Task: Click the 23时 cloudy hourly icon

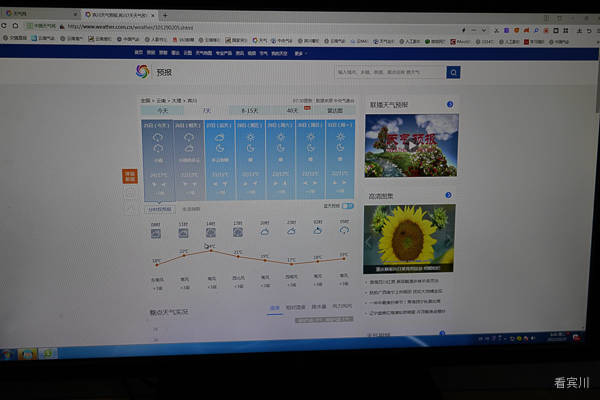Action: 291,231
